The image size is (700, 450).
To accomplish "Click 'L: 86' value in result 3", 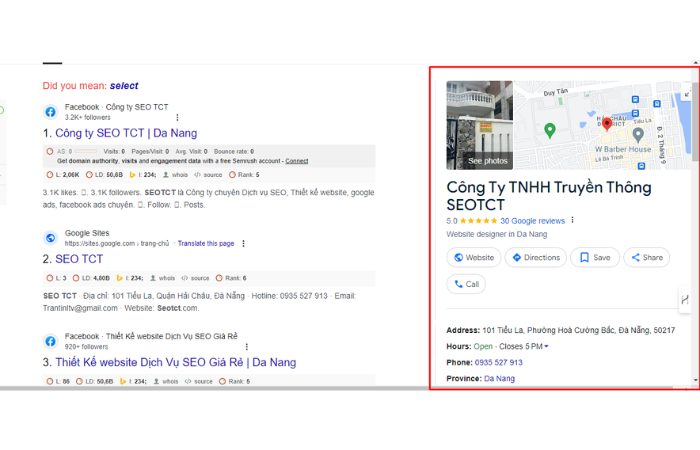I will (62, 382).
